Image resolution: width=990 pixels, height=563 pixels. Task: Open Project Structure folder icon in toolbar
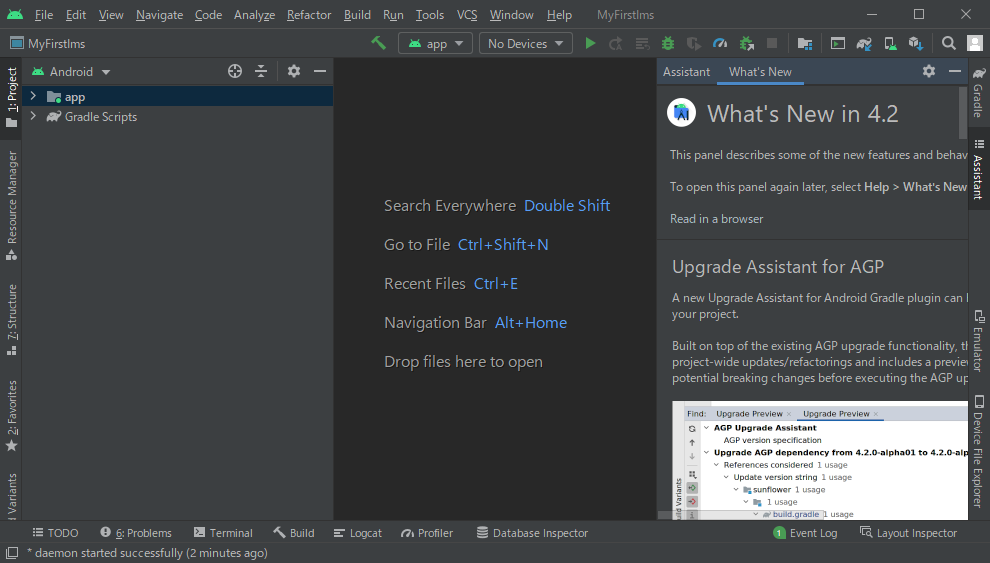tap(804, 43)
